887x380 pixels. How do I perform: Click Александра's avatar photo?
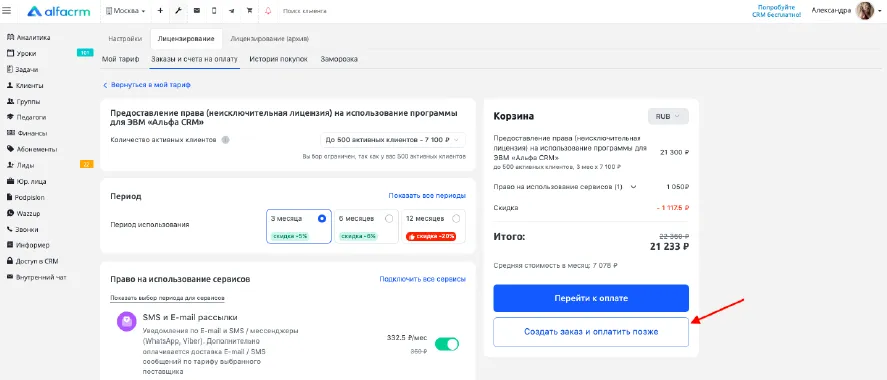[x=865, y=11]
